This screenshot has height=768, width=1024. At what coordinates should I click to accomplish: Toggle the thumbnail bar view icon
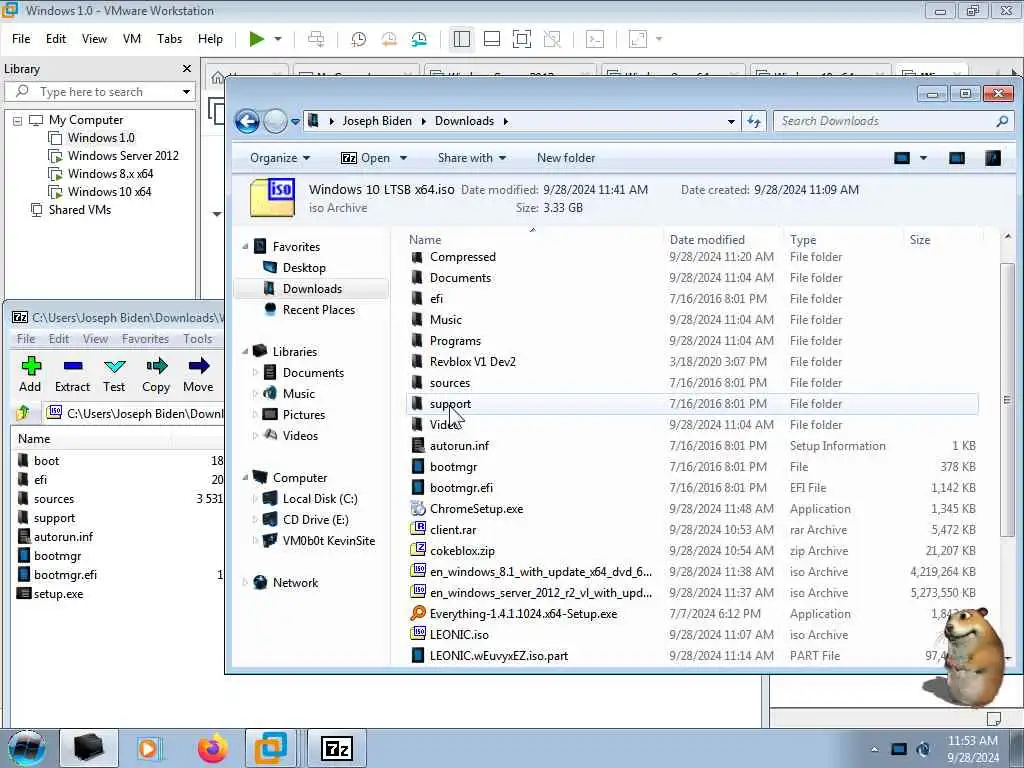point(492,39)
